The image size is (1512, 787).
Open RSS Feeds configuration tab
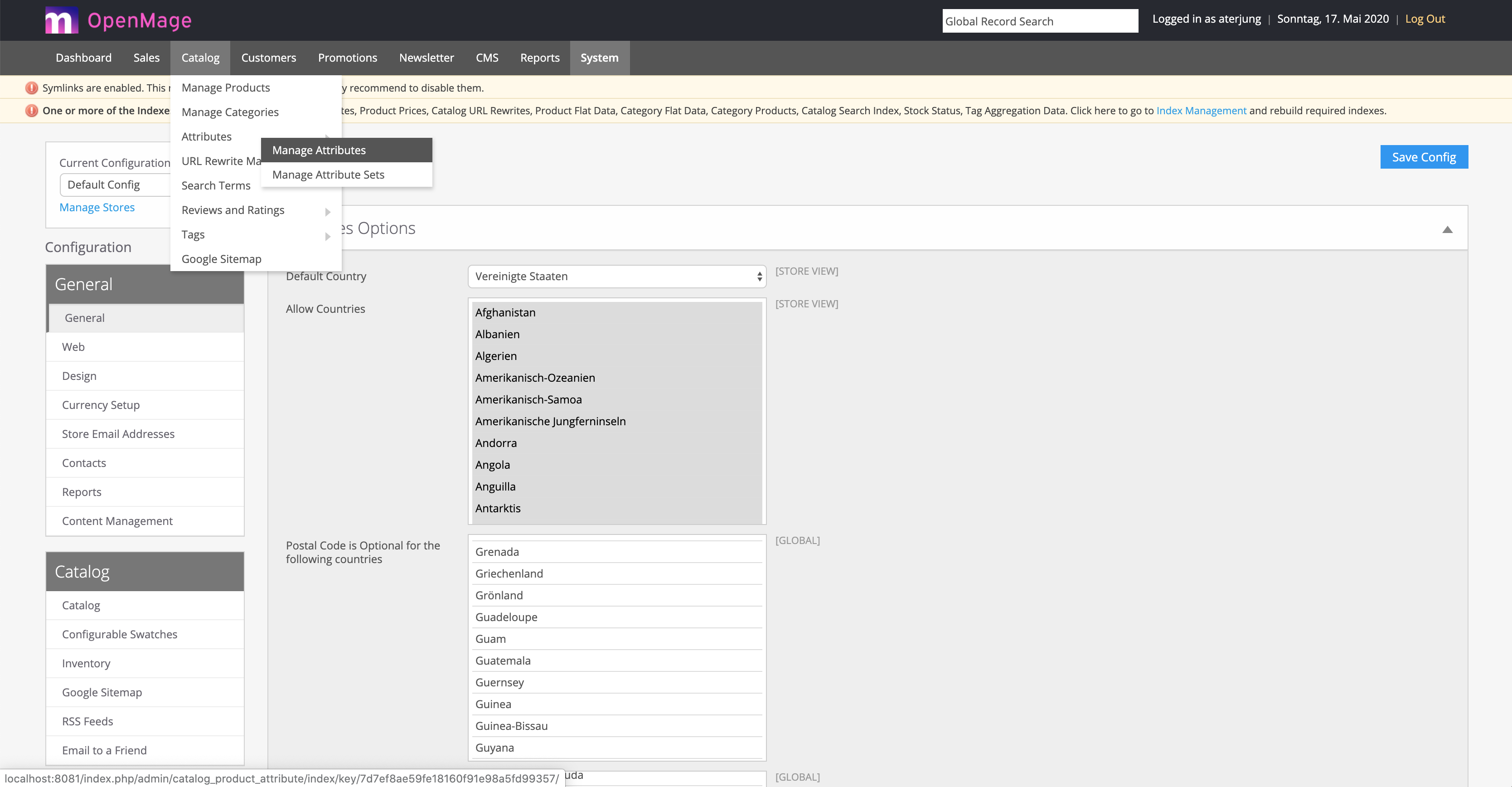coord(145,722)
